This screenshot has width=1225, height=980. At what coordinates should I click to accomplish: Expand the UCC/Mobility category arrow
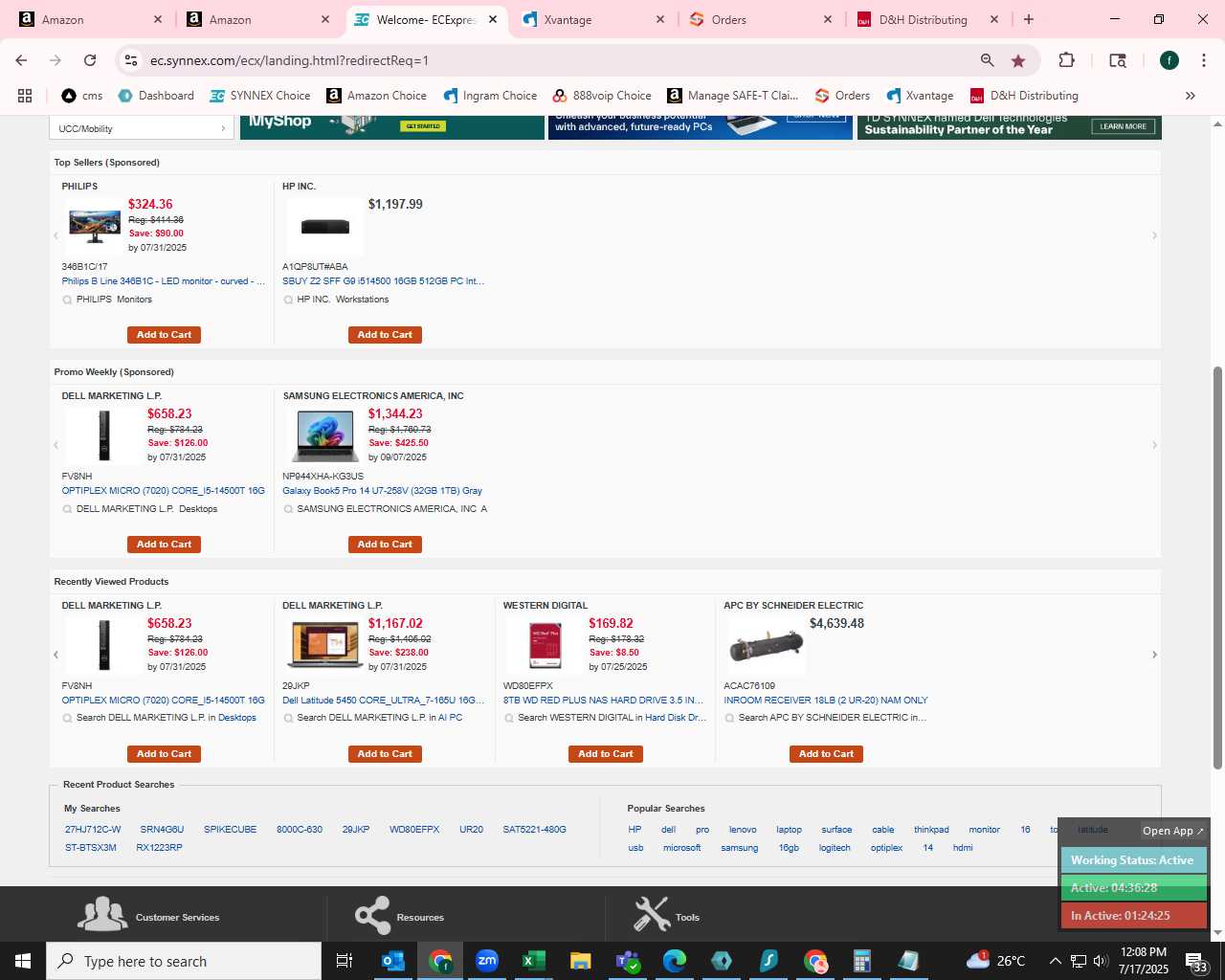223,128
